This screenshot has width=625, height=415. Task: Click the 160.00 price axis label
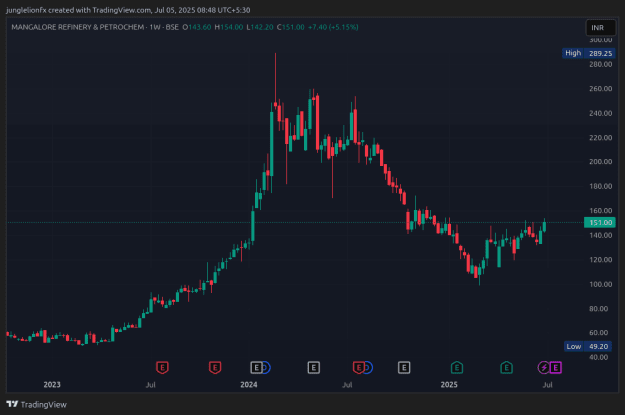pyautogui.click(x=600, y=210)
